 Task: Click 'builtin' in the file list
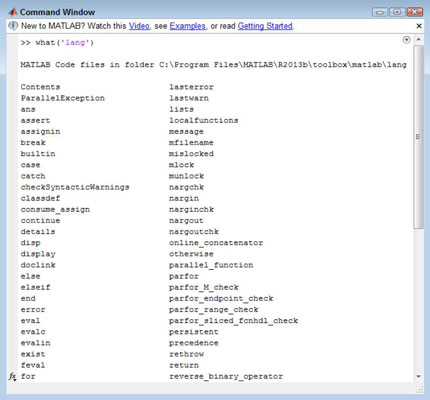pyautogui.click(x=38, y=154)
